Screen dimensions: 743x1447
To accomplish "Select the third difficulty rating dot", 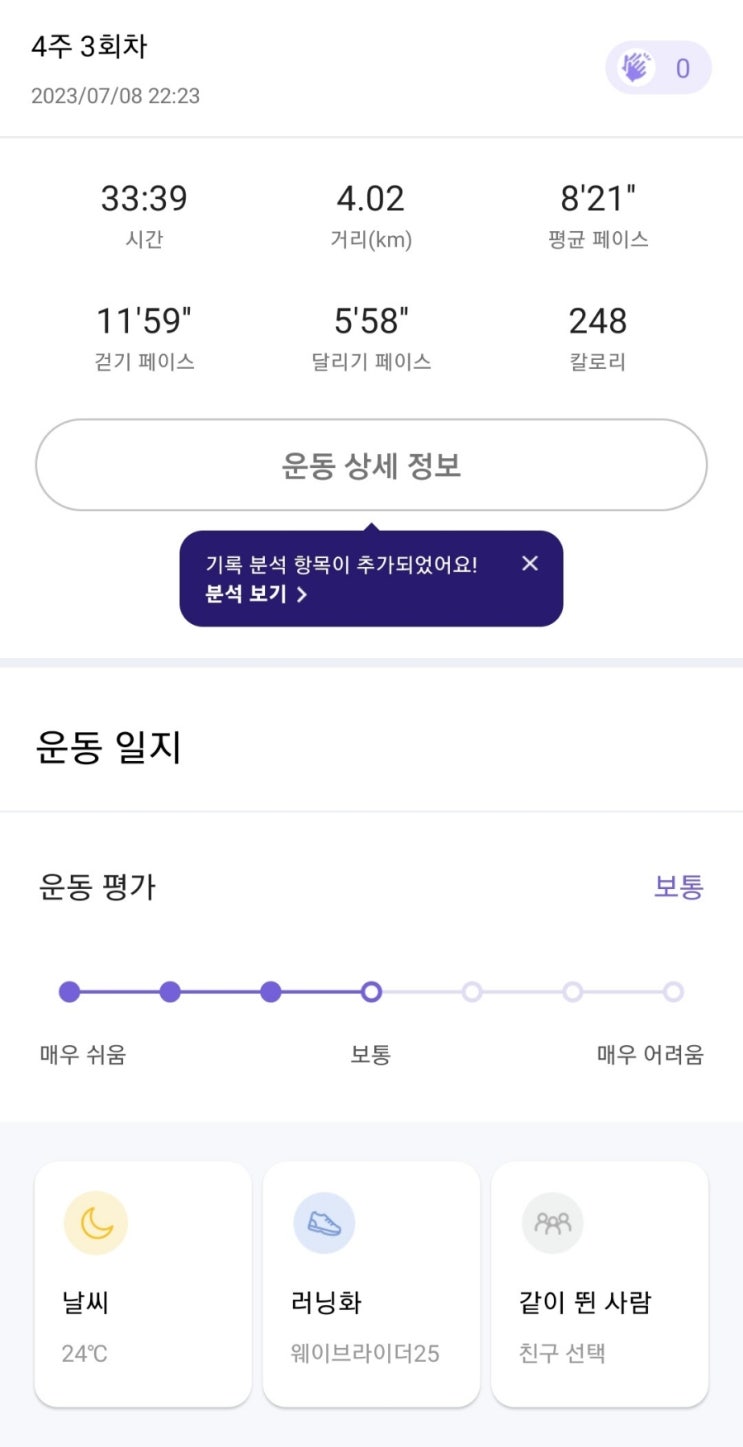I will pos(270,992).
